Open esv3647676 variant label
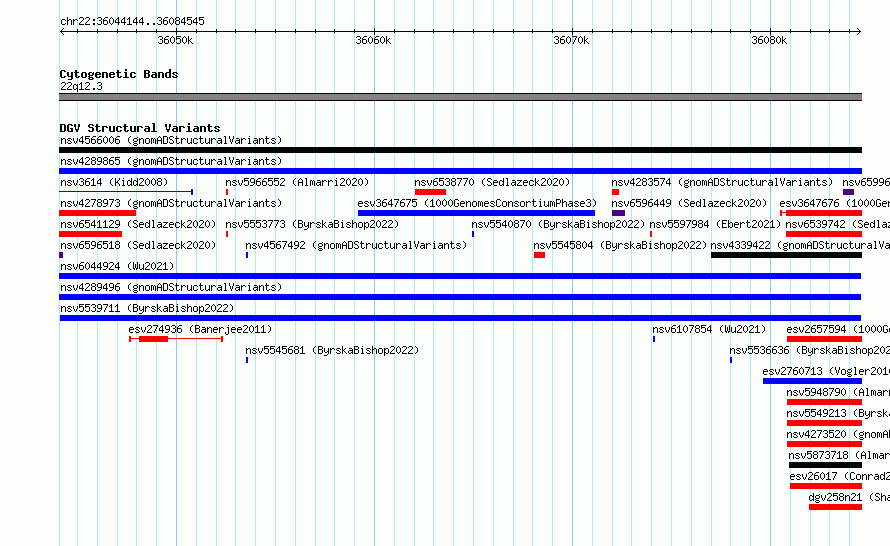The width and height of the screenshot is (890, 546). tap(834, 203)
